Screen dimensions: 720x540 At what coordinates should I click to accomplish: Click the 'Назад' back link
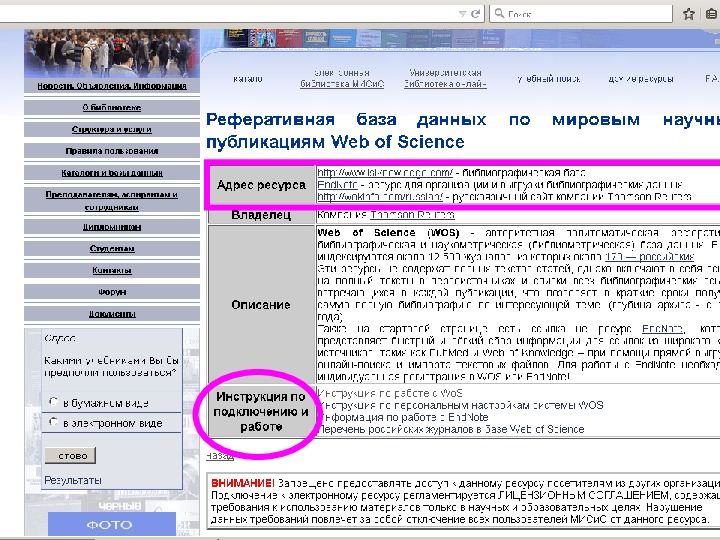tap(219, 456)
